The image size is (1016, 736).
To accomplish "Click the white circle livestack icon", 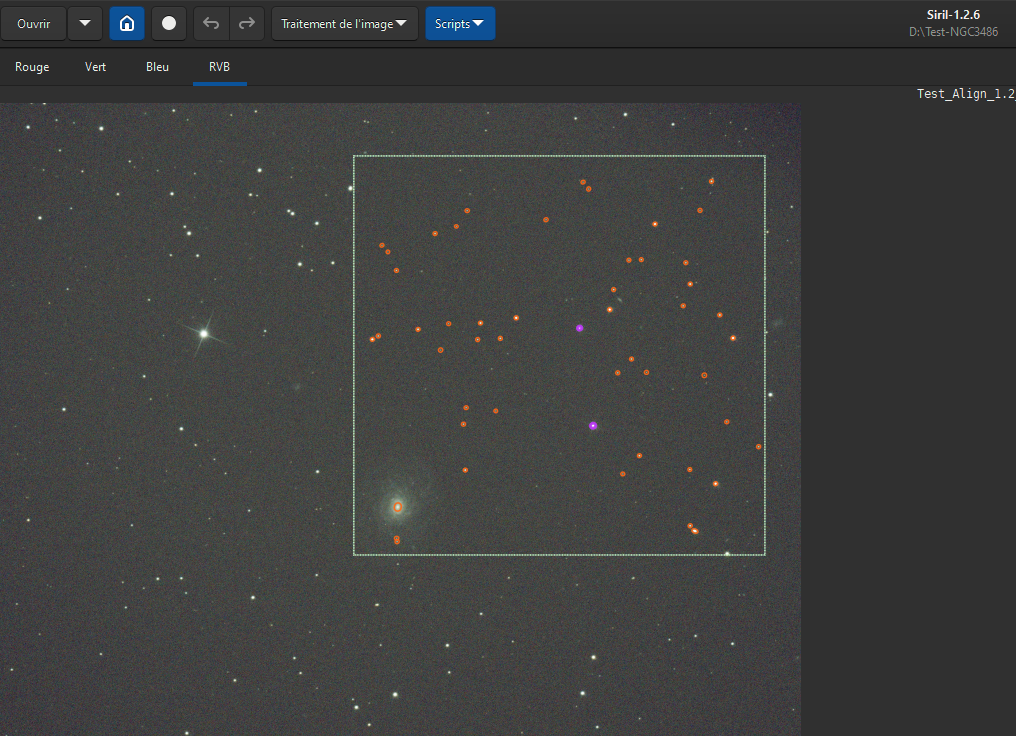I will 168,24.
